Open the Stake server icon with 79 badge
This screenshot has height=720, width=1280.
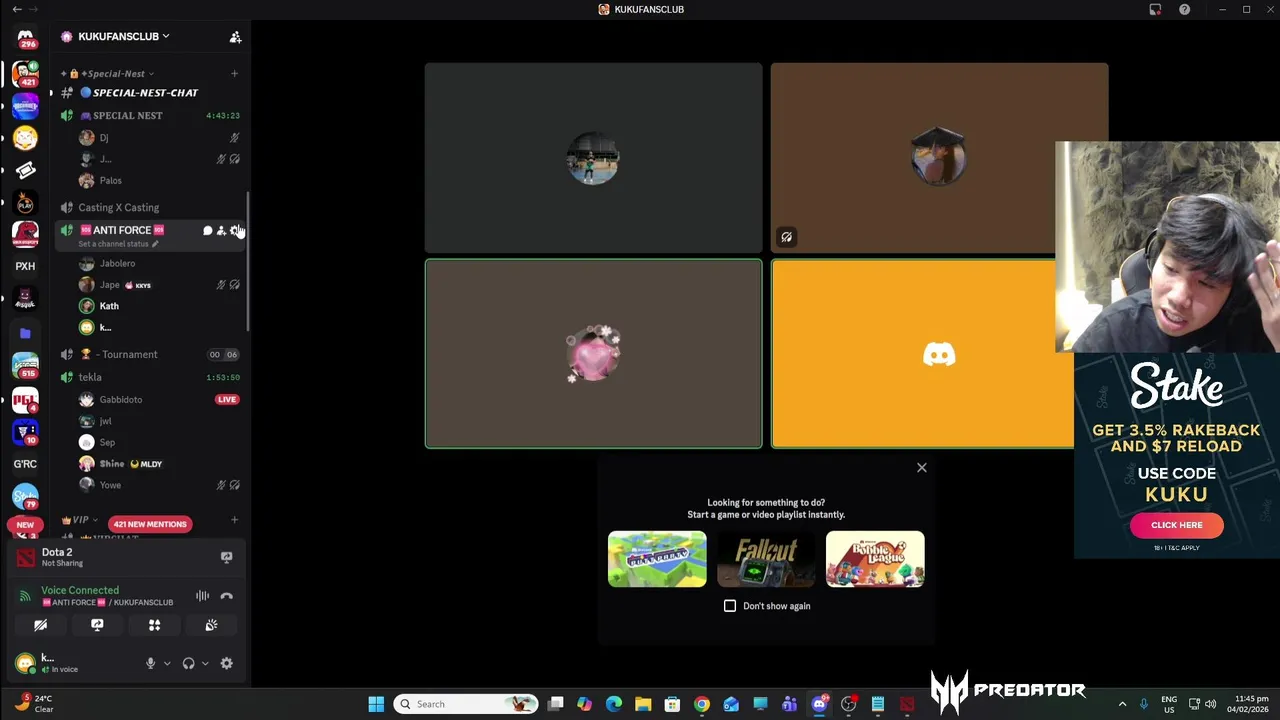tap(25, 497)
